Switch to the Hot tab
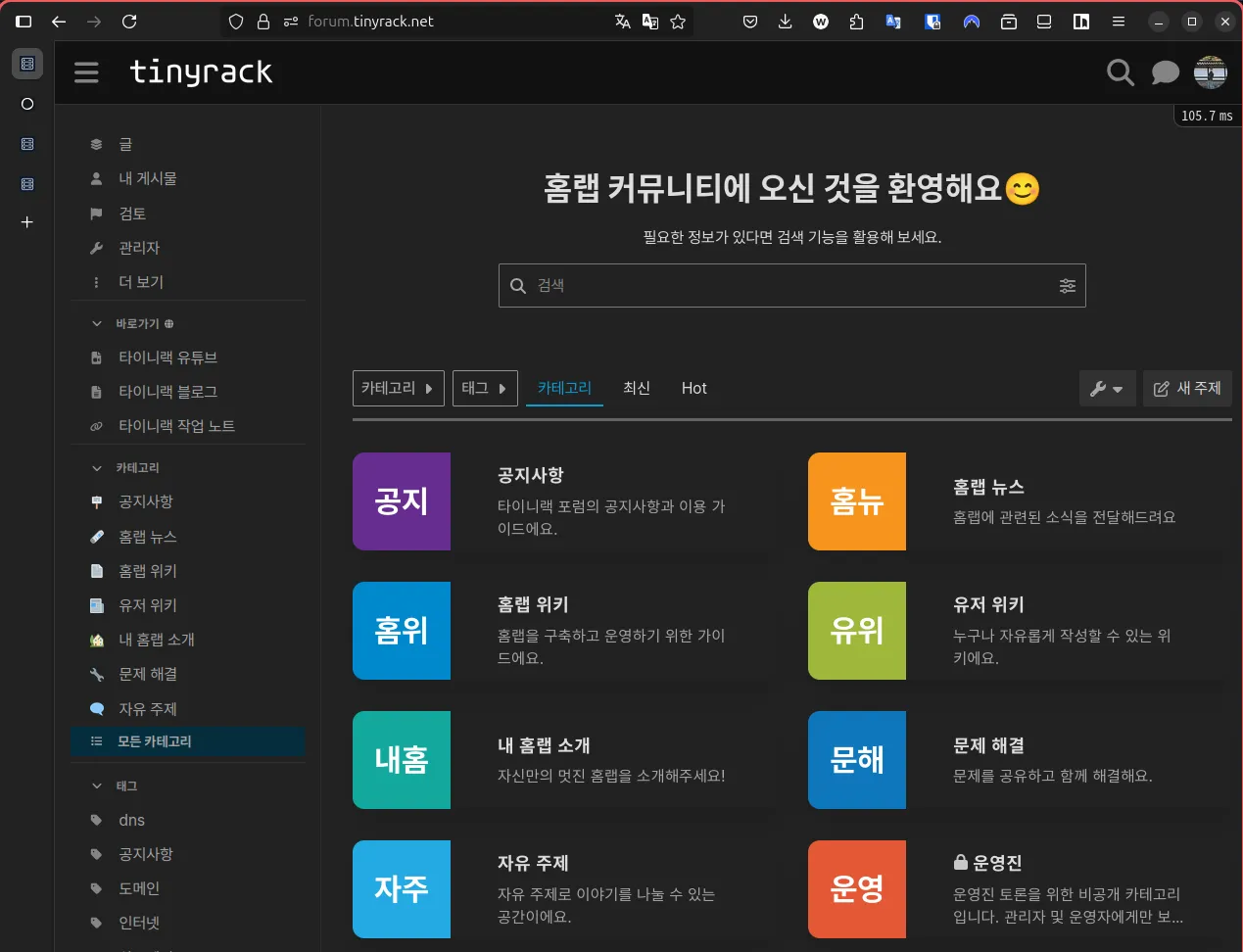This screenshot has height=952, width=1243. click(x=694, y=389)
